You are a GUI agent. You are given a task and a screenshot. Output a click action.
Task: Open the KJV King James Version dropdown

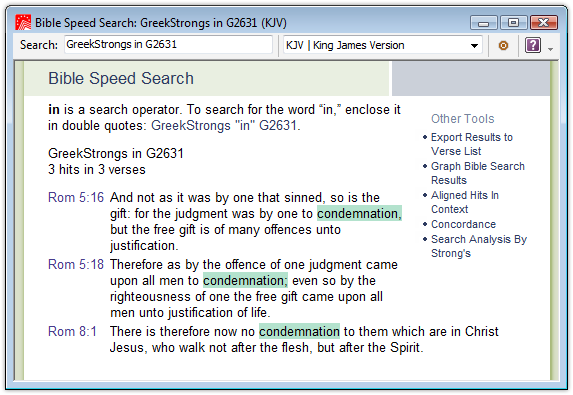(383, 46)
